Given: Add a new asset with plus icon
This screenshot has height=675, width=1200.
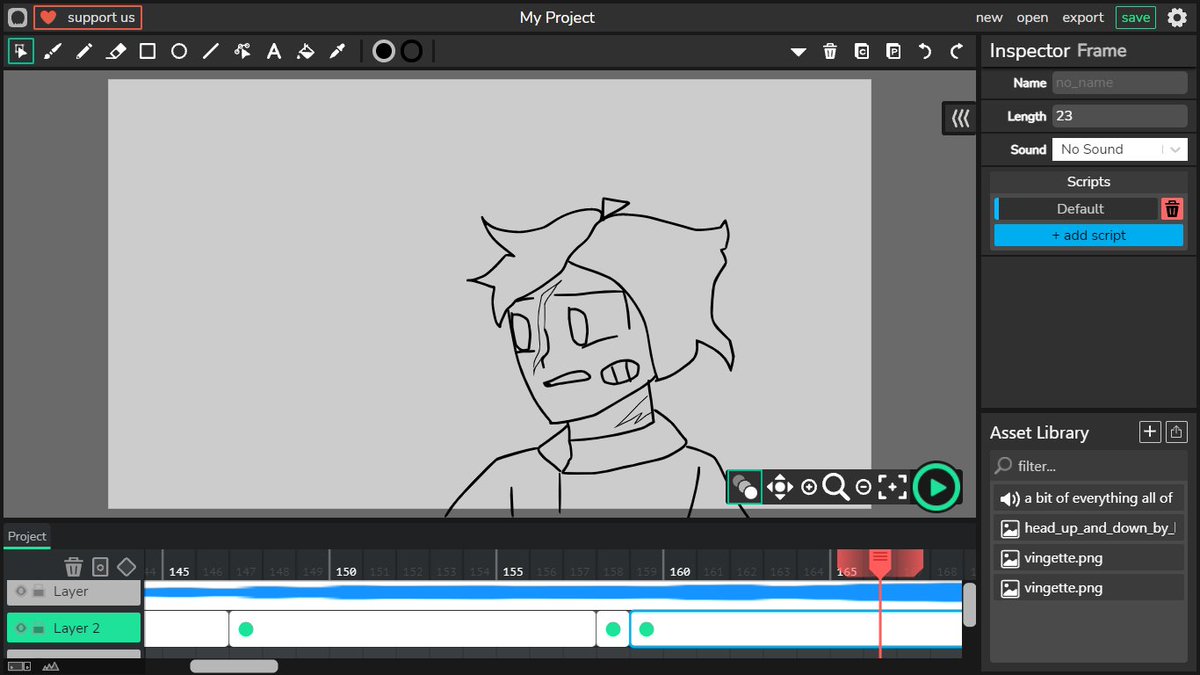Looking at the screenshot, I should [x=1150, y=432].
